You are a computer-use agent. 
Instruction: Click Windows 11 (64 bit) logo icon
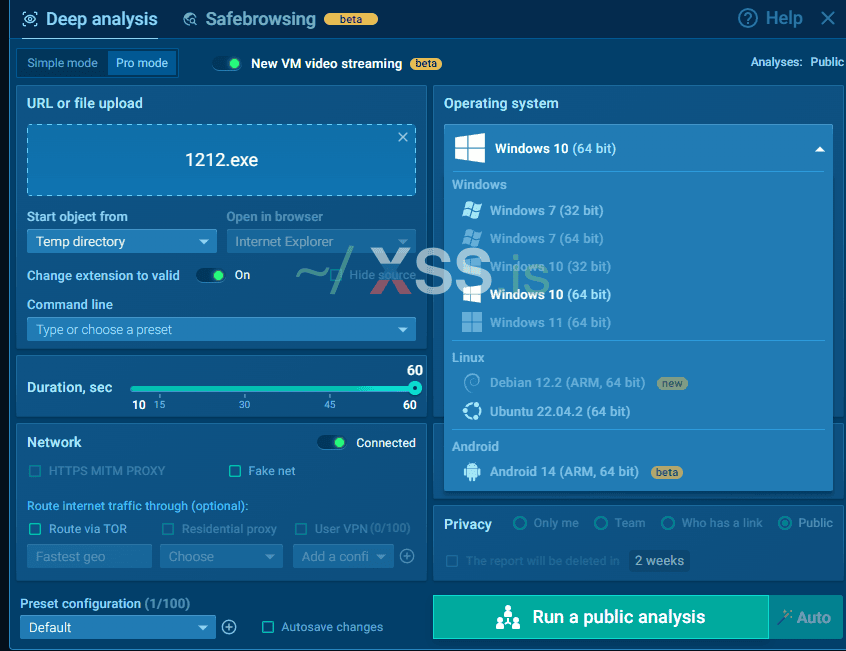coord(472,322)
